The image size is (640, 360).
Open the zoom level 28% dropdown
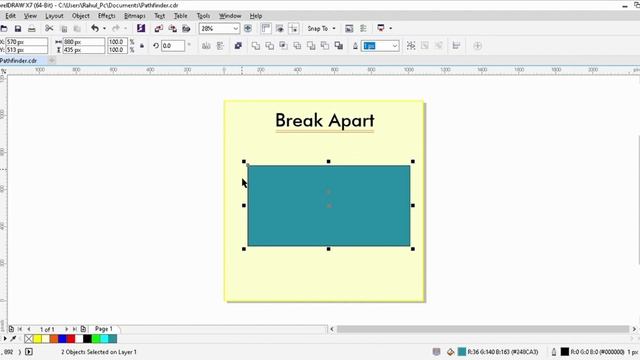click(236, 29)
